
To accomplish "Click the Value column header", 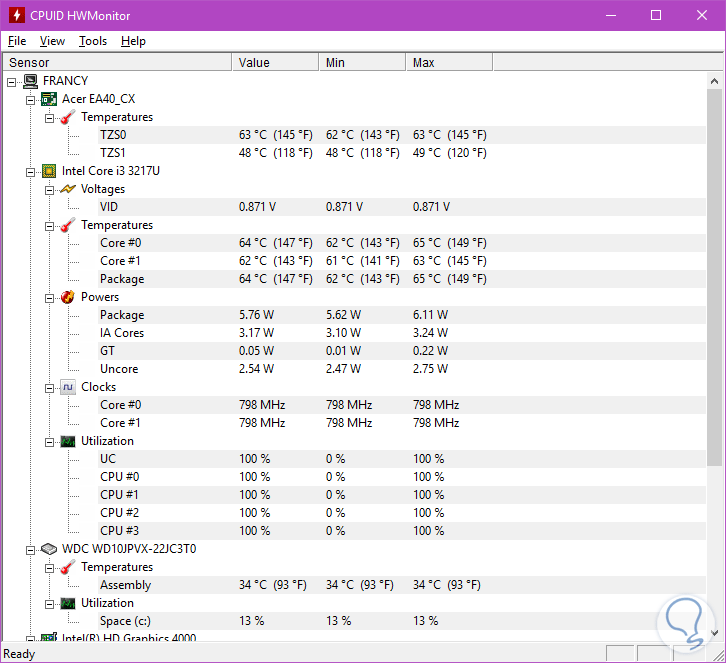I will [275, 63].
